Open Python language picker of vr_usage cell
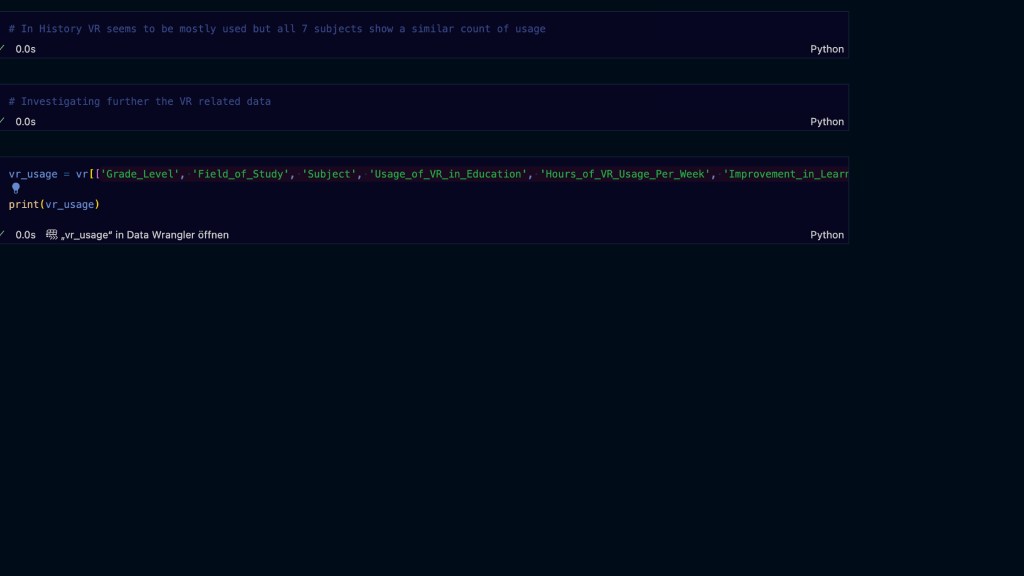The image size is (1024, 576). coord(826,235)
